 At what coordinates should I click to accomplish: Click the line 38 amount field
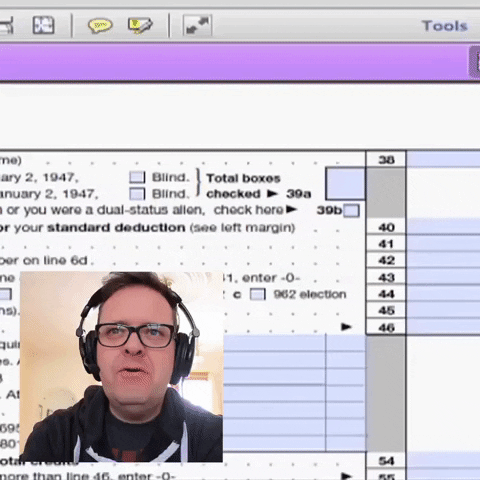443,159
